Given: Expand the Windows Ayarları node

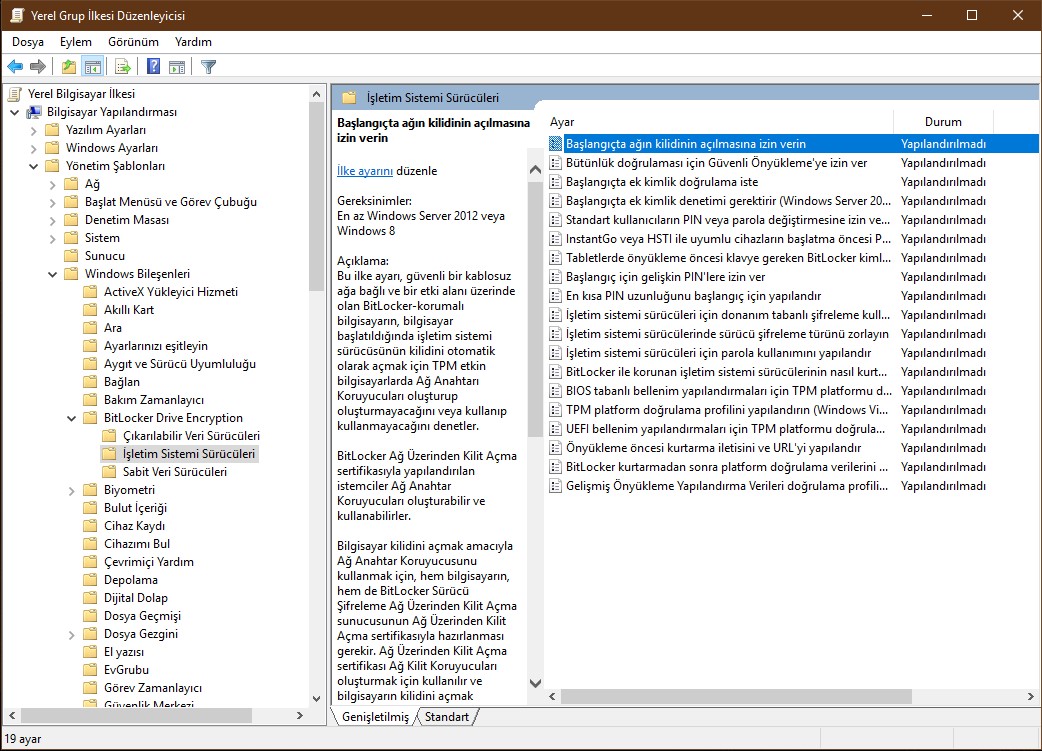Looking at the screenshot, I should (34, 148).
